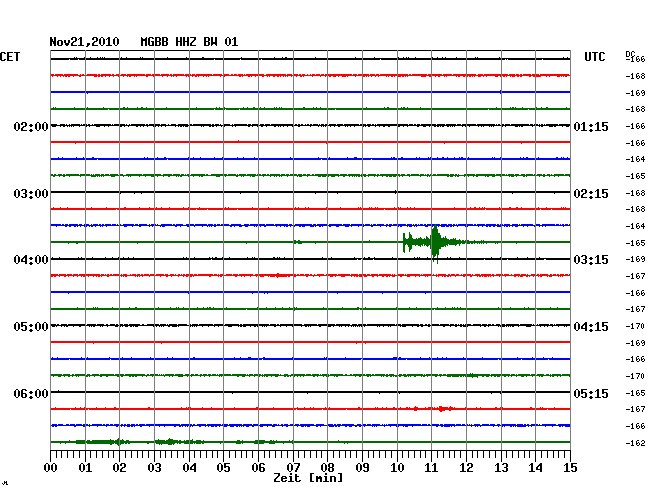Click the 04:15 UTC time label
650x494 pixels.
(591, 327)
